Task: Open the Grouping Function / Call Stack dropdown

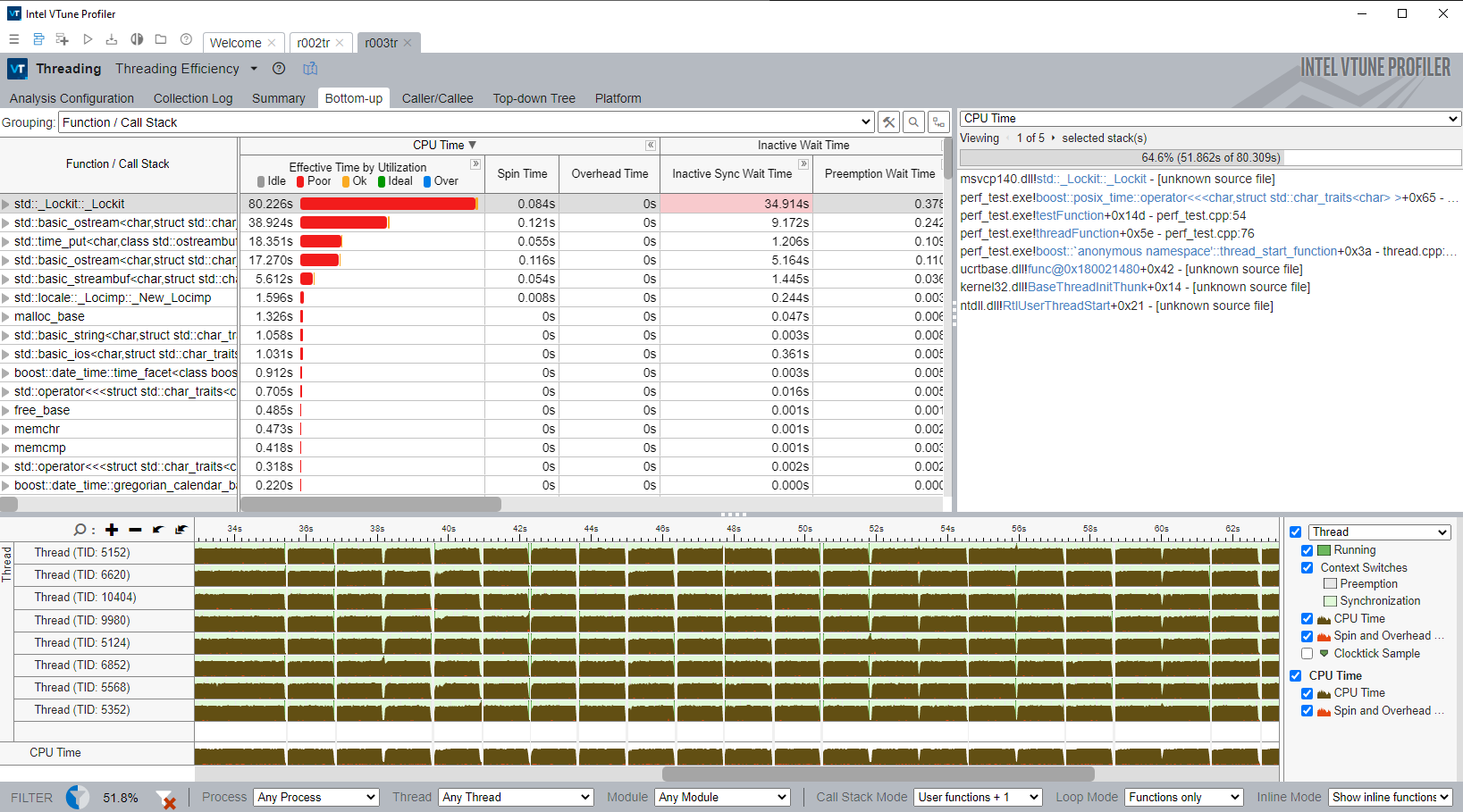Action: click(x=467, y=122)
